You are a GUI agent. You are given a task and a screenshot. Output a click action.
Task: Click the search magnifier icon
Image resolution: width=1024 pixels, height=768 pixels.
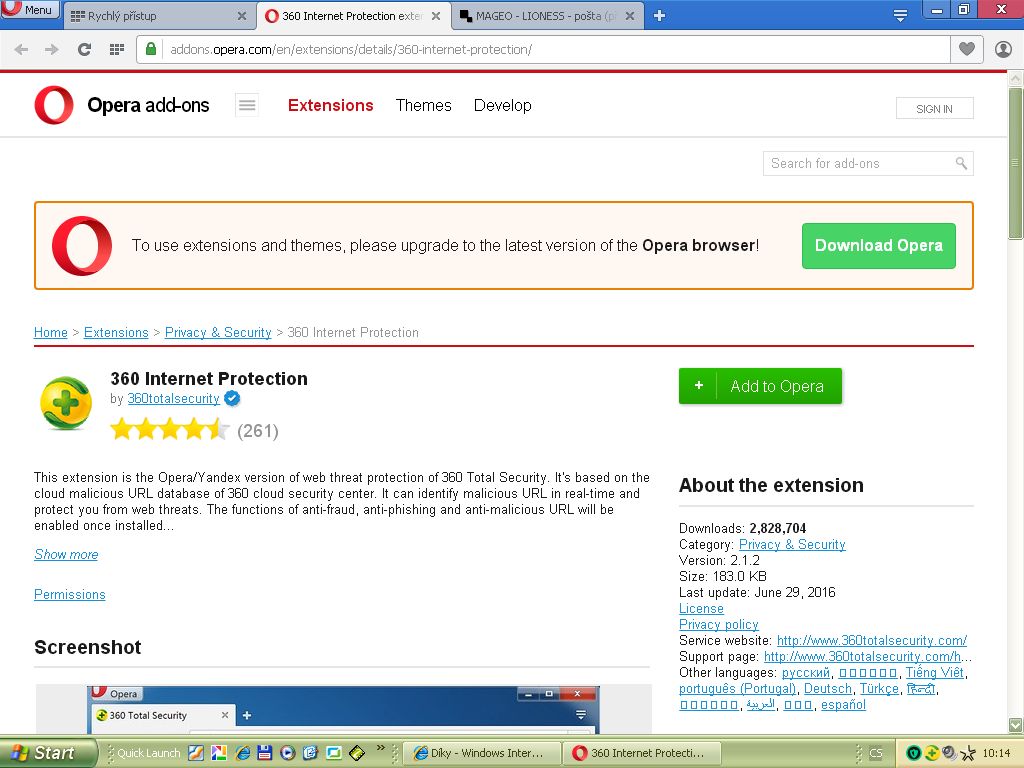pos(961,163)
